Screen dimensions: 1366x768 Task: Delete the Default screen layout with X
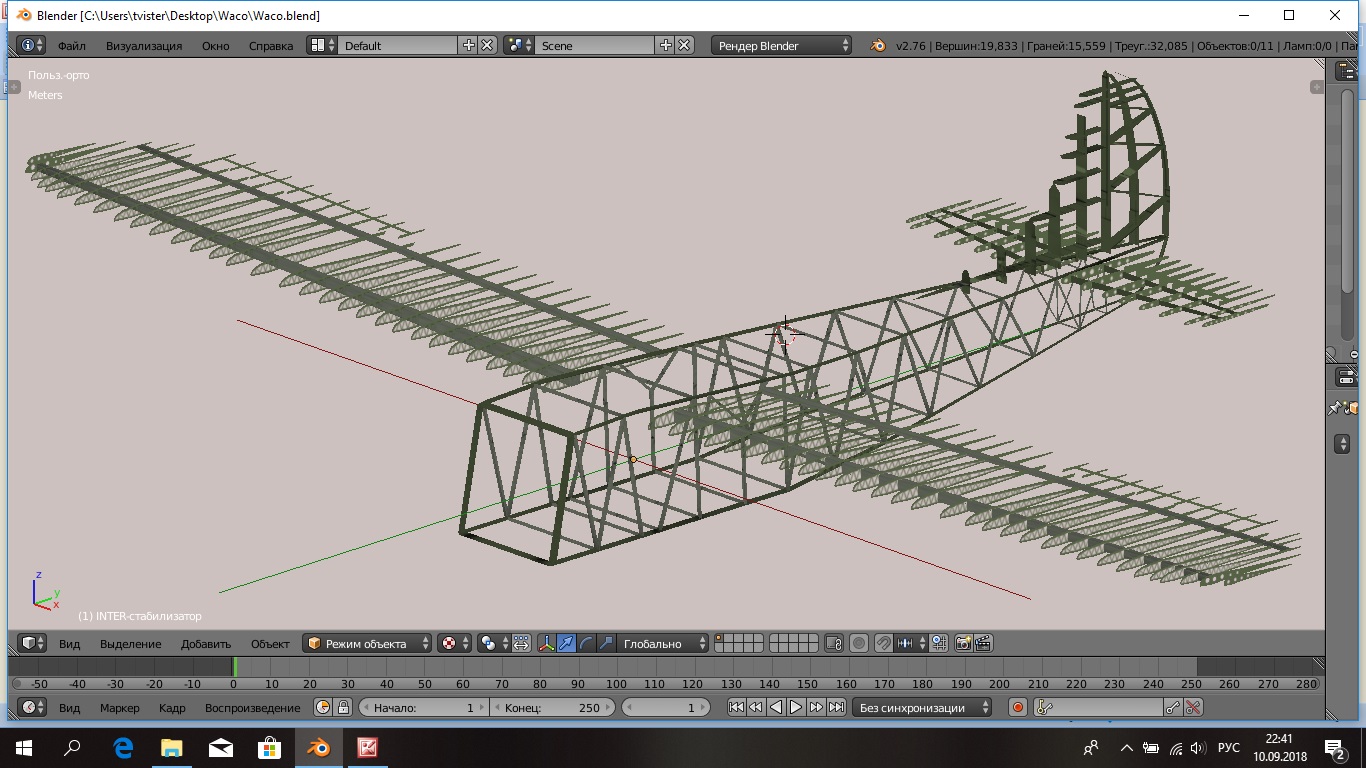[x=487, y=45]
